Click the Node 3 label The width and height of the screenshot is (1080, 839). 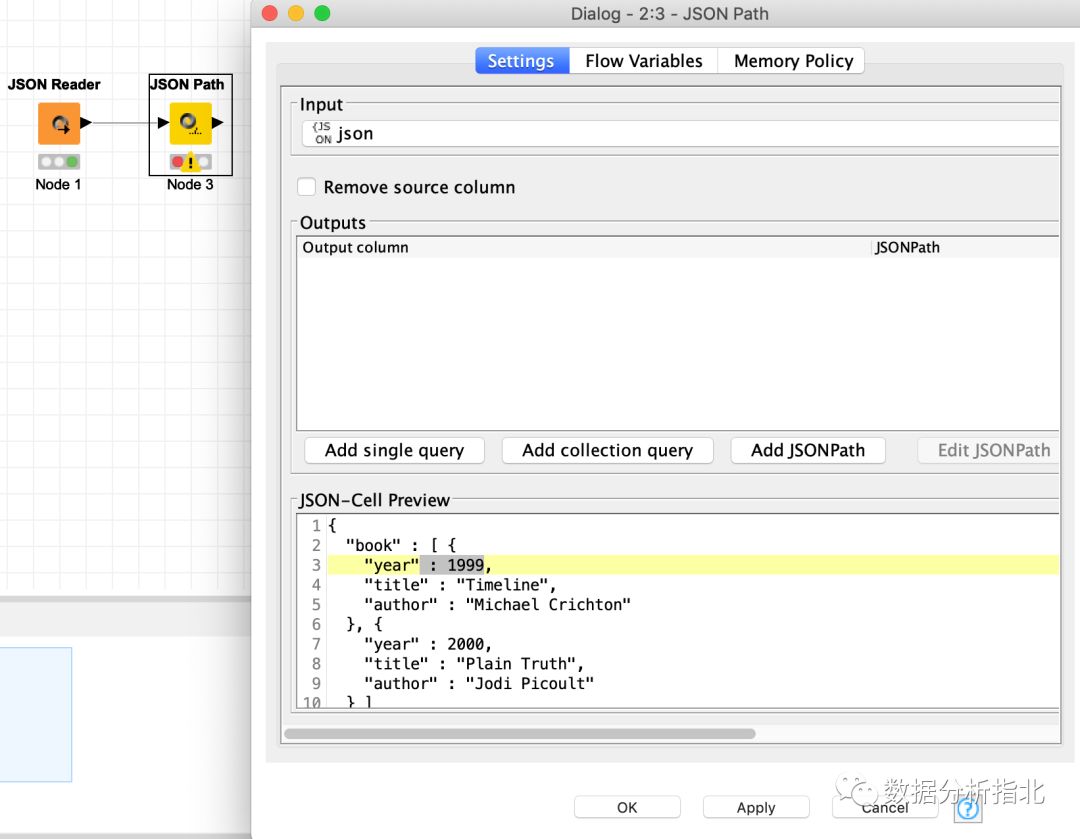(x=190, y=184)
